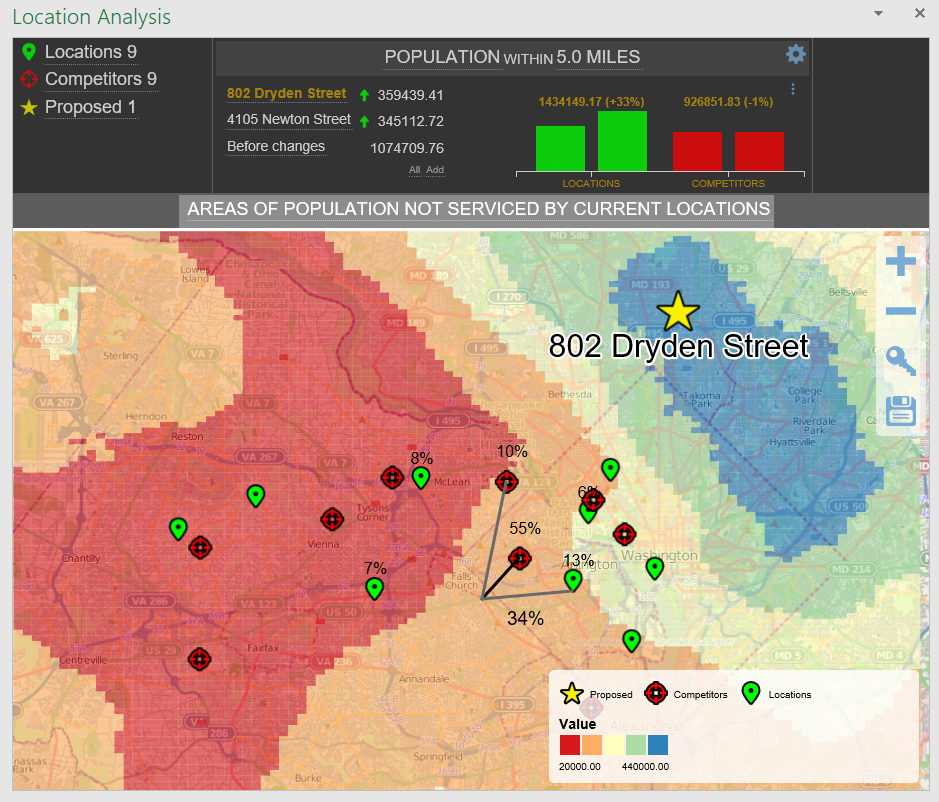
Task: Click the 34% label on the map
Action: (525, 618)
